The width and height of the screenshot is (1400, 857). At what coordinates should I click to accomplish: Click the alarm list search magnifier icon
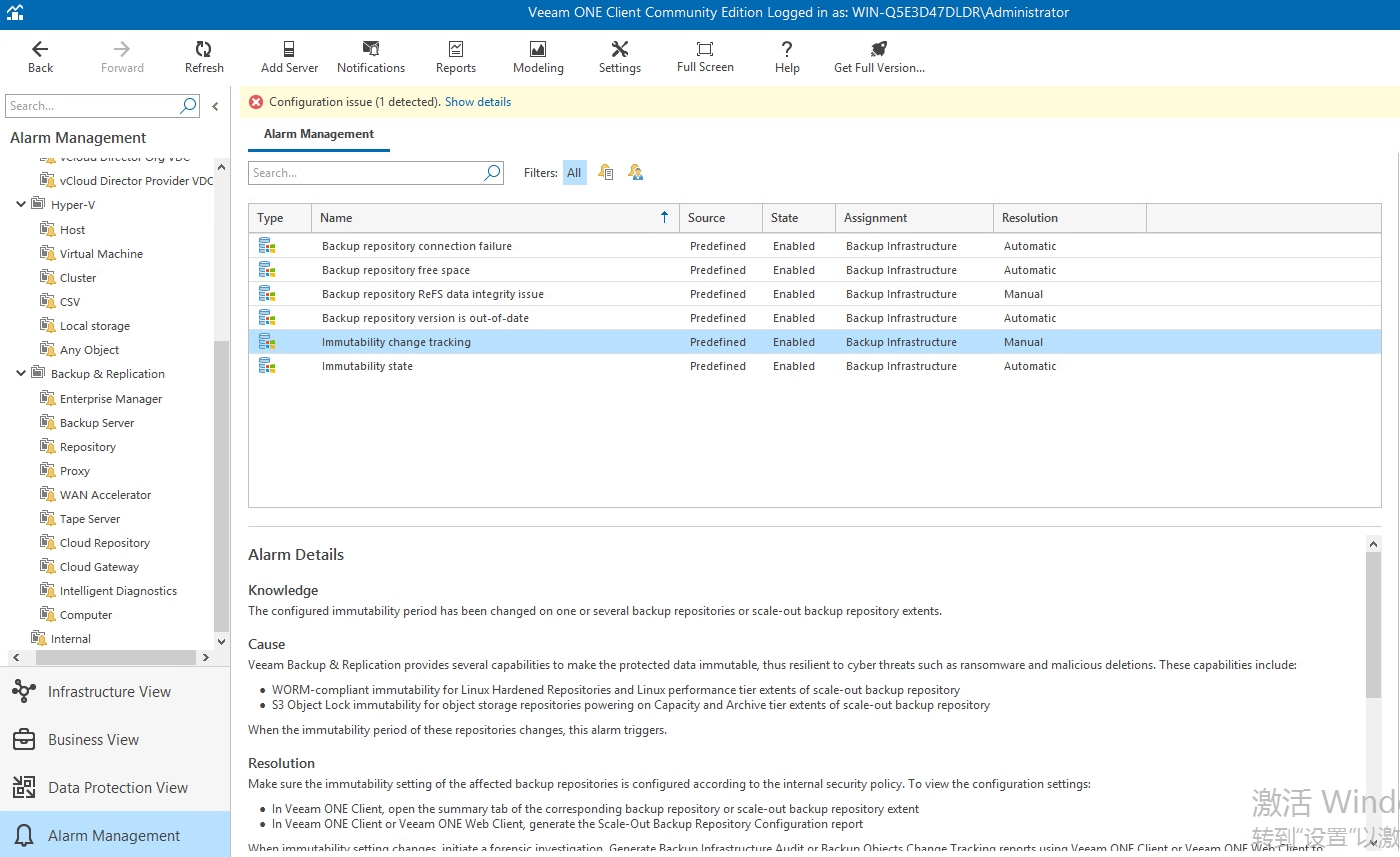coord(492,173)
